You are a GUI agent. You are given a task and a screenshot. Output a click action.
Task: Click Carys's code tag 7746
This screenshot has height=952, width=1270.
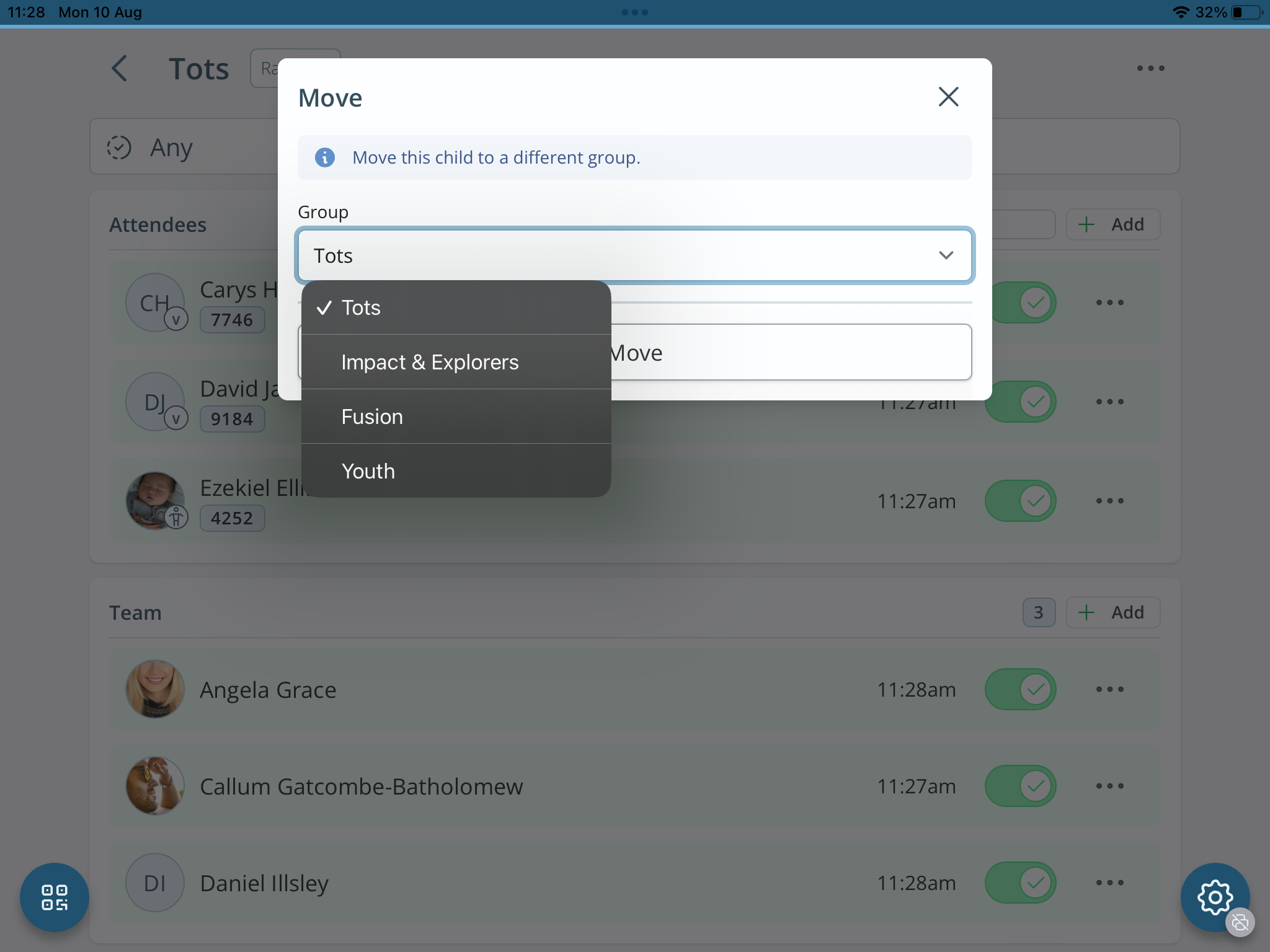232,320
